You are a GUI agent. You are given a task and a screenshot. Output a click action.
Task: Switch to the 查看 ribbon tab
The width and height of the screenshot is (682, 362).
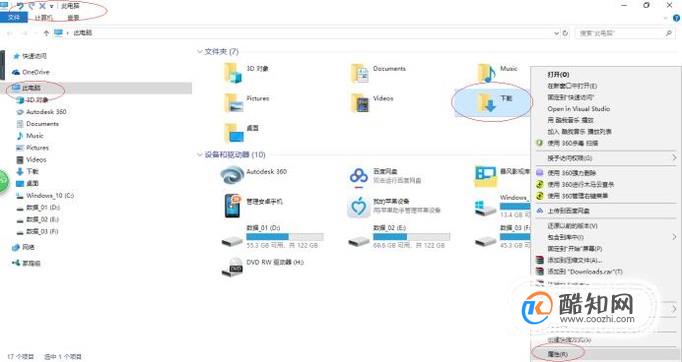pos(73,17)
